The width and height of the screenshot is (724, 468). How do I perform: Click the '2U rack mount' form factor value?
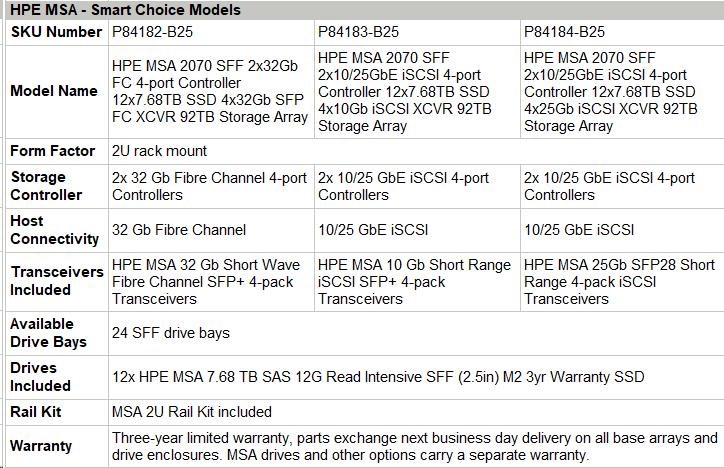tap(160, 151)
